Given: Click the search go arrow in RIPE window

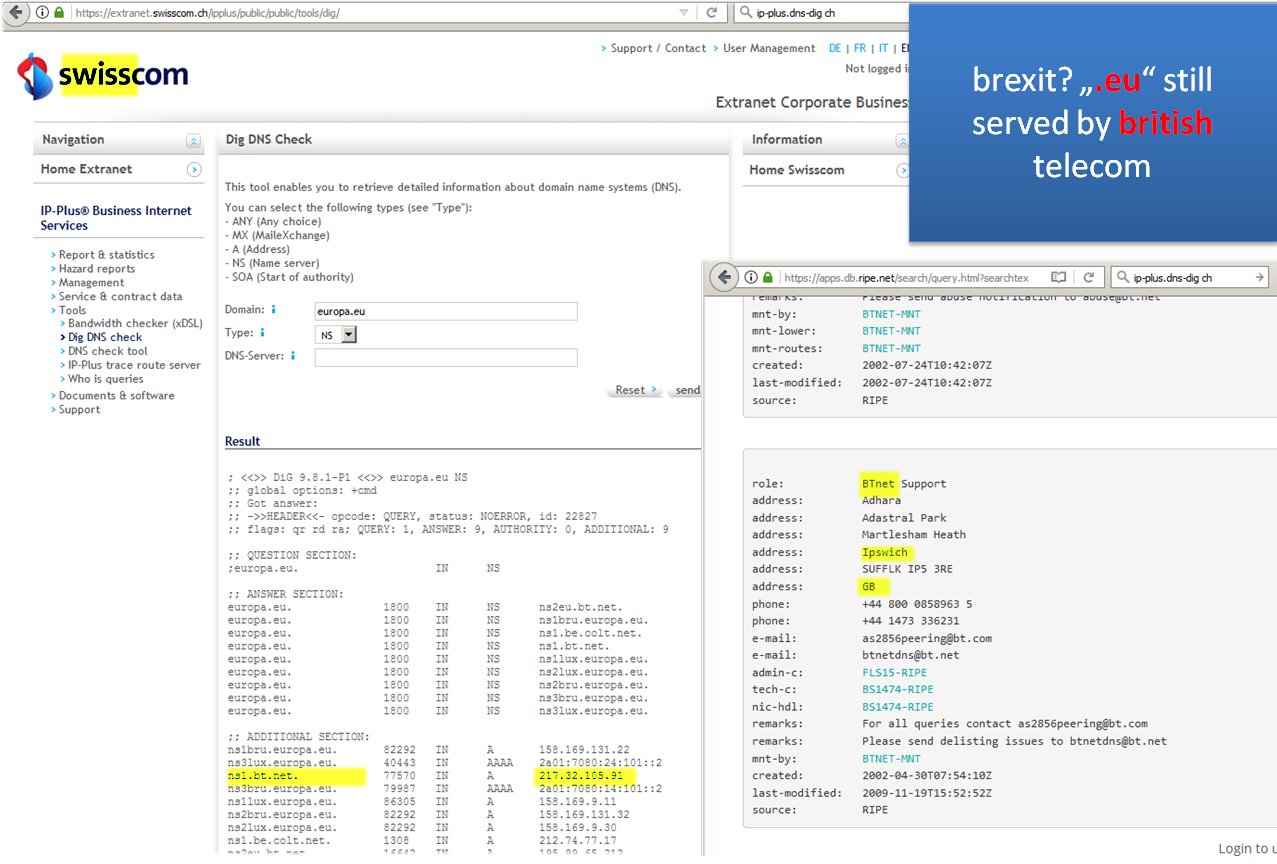Looking at the screenshot, I should (1260, 277).
